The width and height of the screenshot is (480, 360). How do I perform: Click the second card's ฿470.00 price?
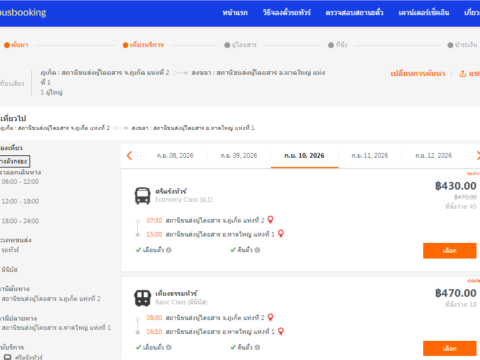(456, 293)
